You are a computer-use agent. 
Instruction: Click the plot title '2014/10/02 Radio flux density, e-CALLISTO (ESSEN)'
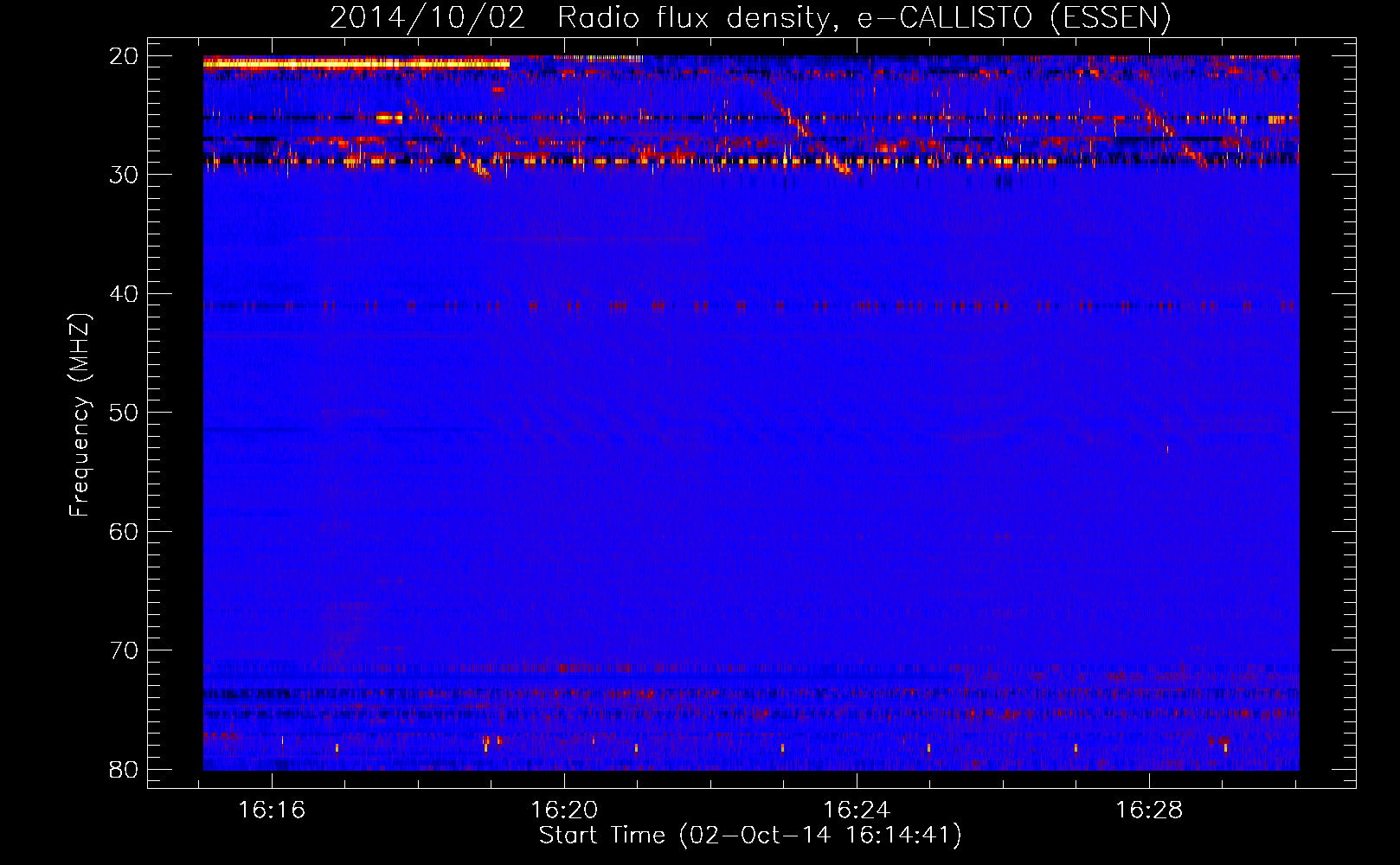tap(750, 17)
